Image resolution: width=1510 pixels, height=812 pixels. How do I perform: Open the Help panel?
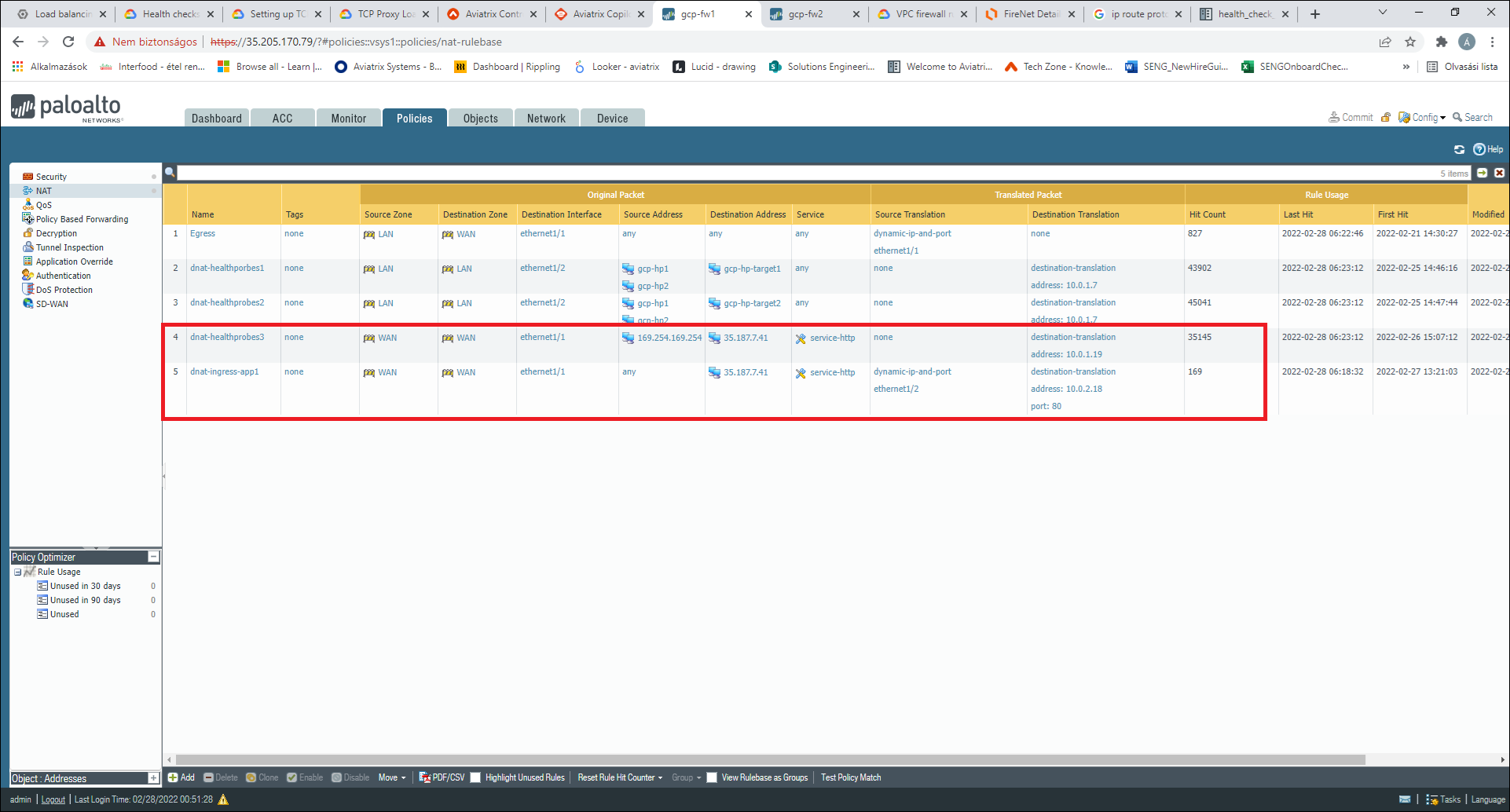tap(1487, 149)
